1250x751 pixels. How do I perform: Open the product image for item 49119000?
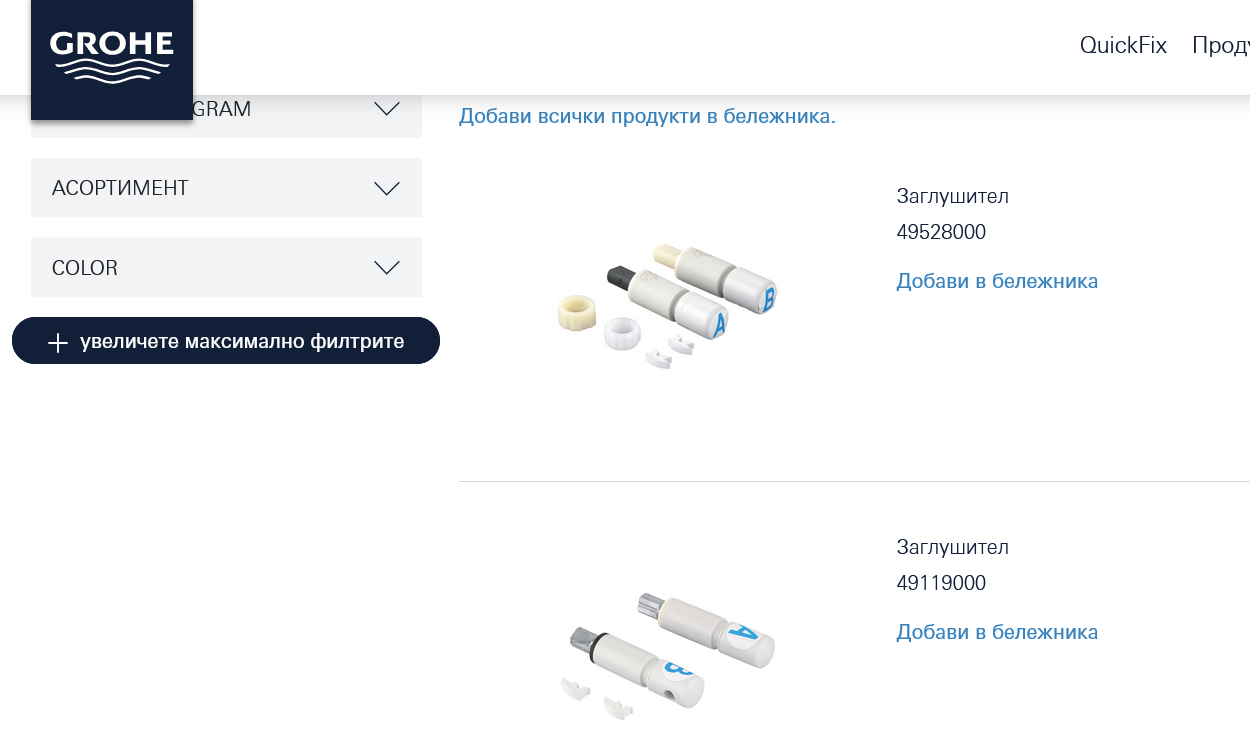point(666,652)
